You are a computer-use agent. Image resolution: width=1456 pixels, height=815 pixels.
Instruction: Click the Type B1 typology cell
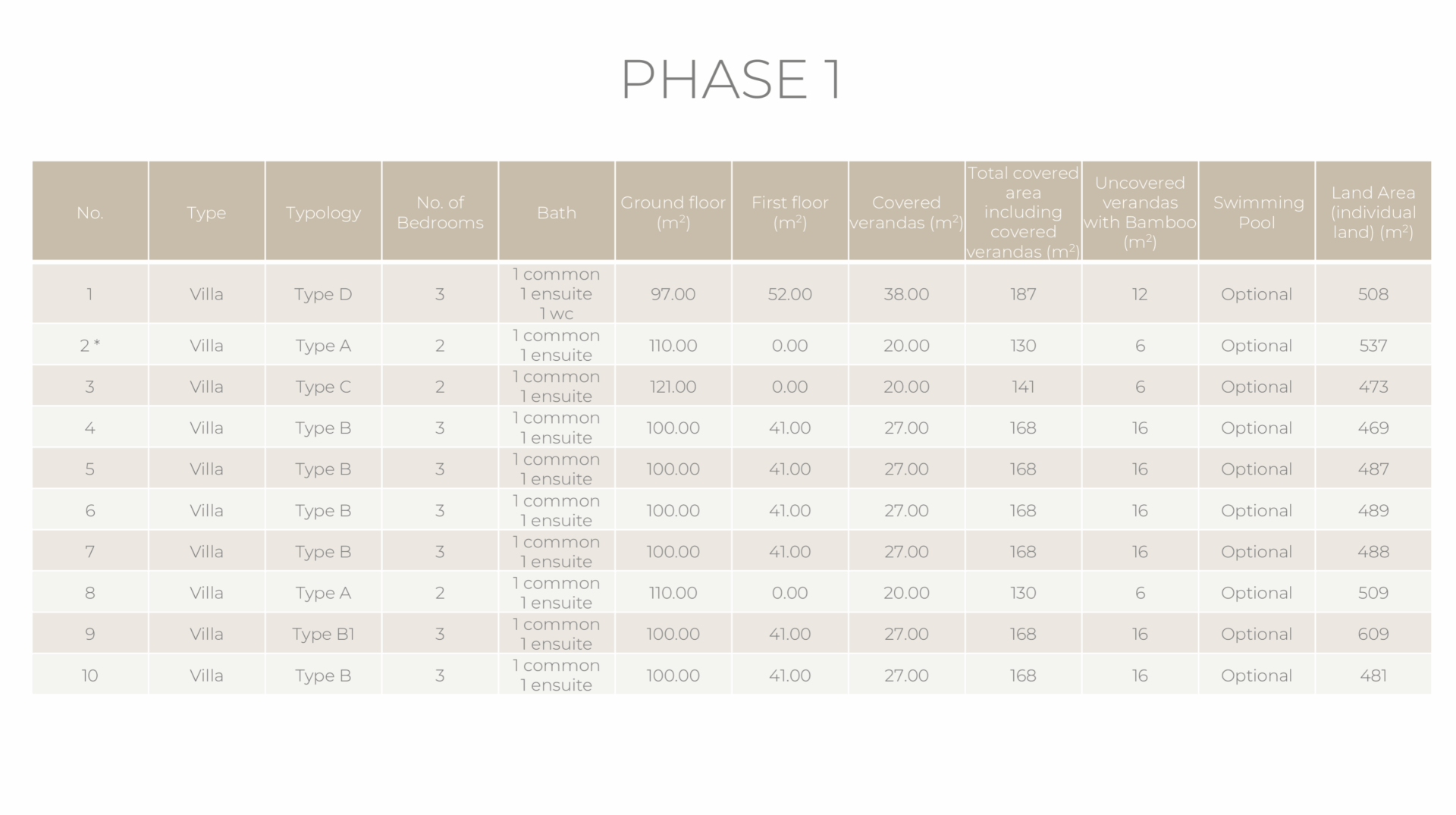(323, 634)
